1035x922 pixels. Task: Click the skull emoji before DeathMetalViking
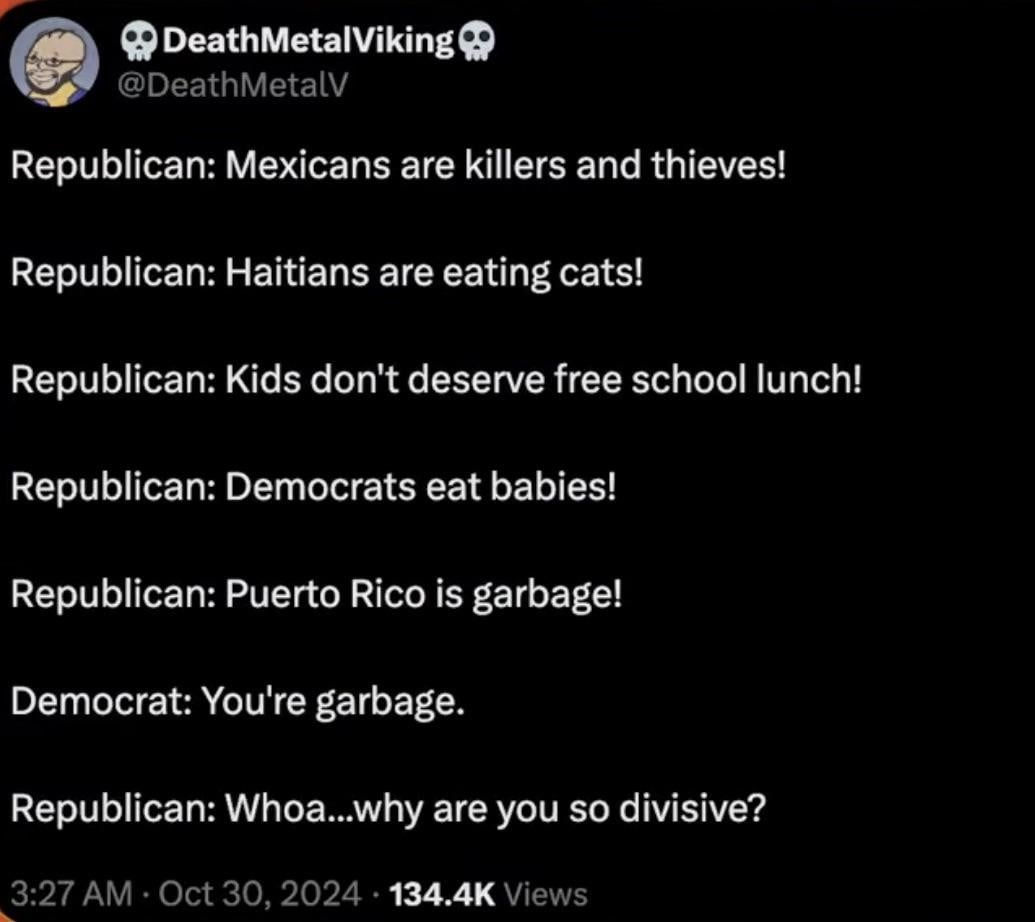click(x=139, y=42)
